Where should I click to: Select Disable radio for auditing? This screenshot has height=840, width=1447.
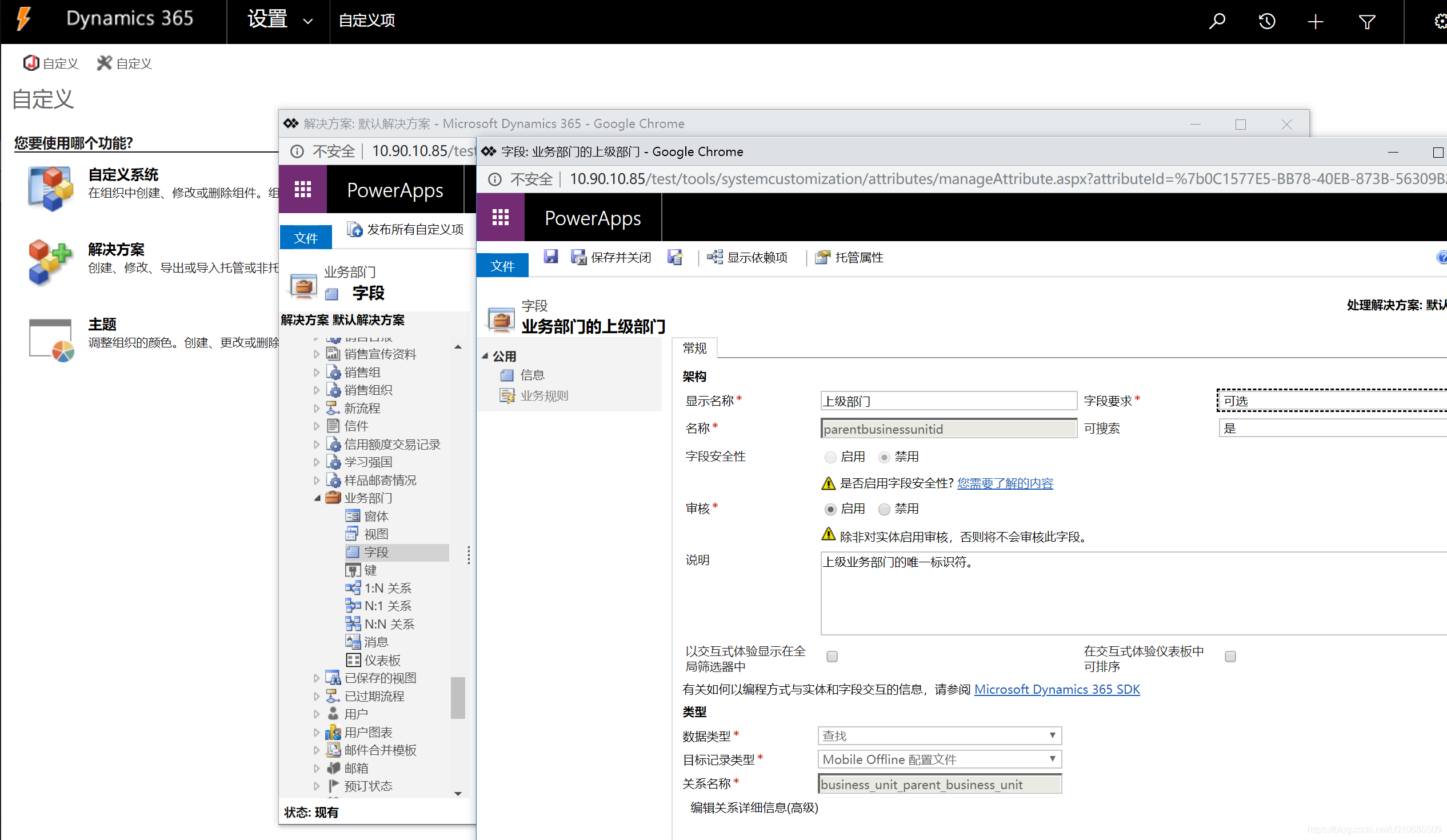click(x=884, y=509)
